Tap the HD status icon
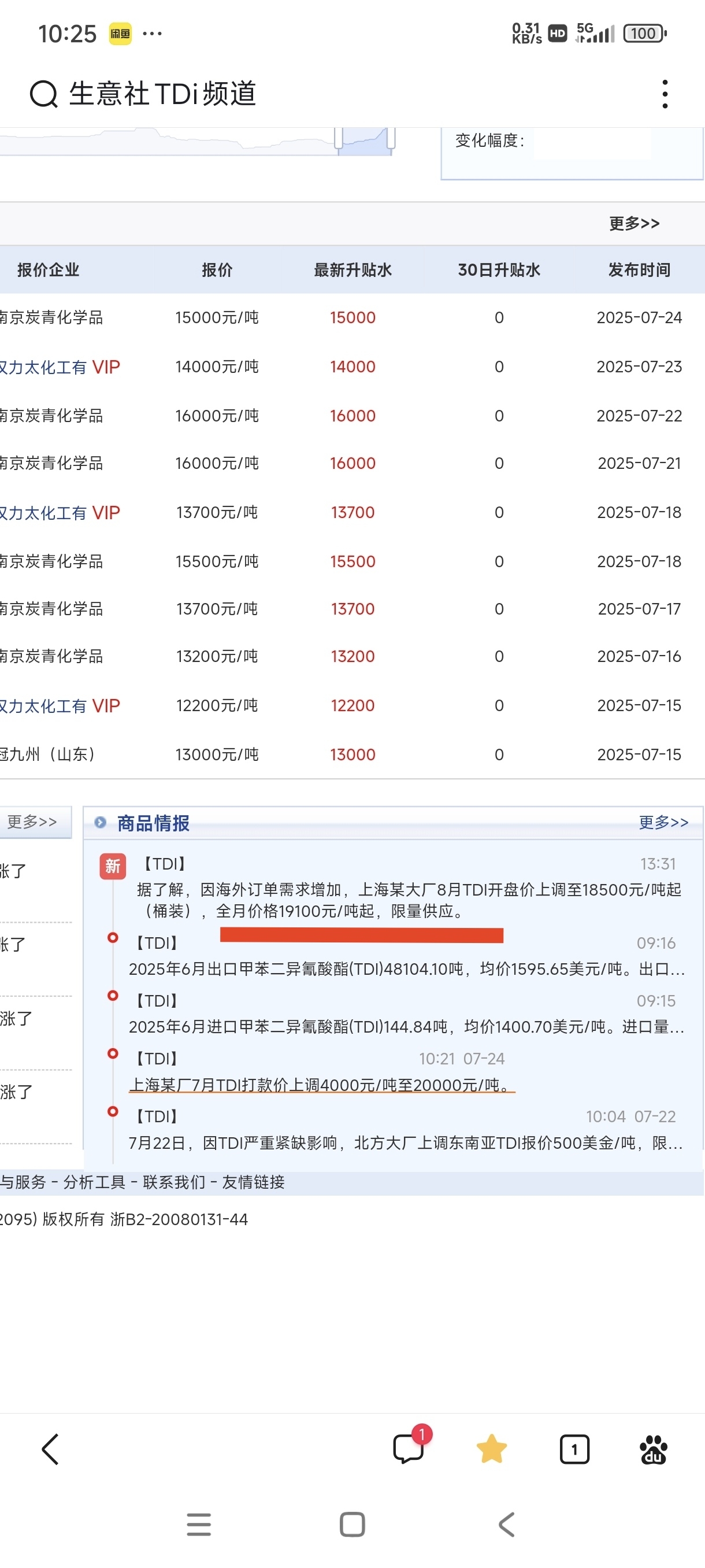This screenshot has width=705, height=1568. coord(557,34)
